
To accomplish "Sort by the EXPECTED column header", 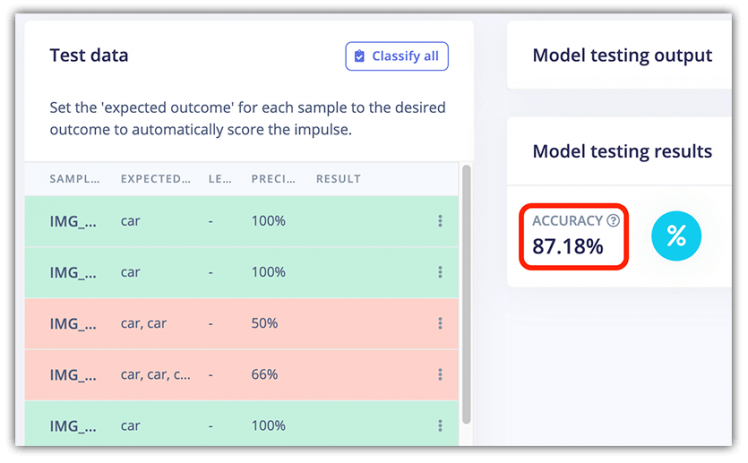I will pyautogui.click(x=155, y=179).
